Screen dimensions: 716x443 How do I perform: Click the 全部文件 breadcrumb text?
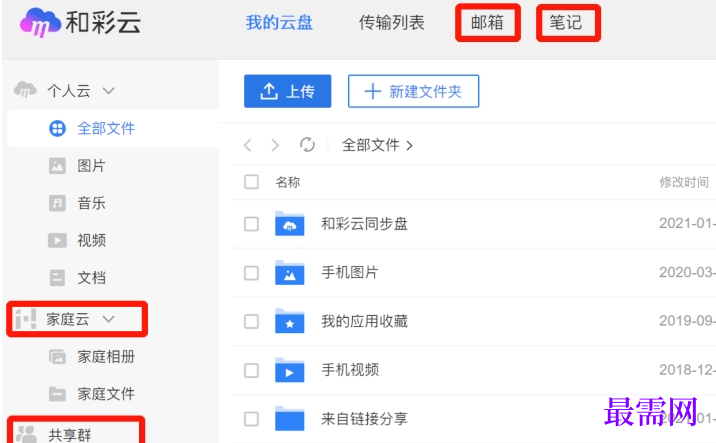[370, 145]
